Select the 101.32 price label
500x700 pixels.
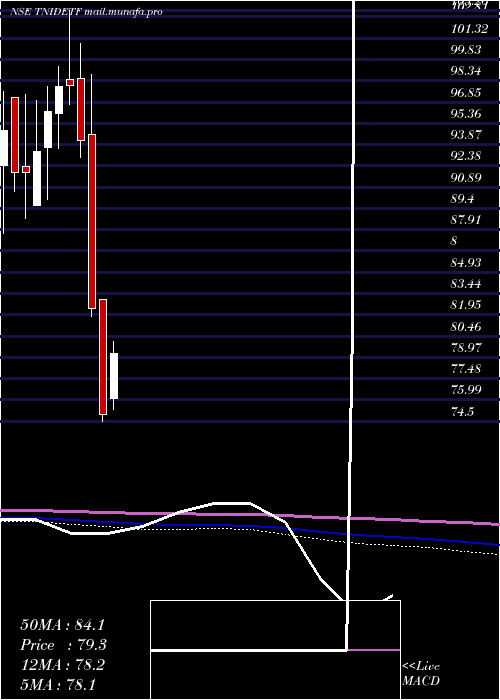[469, 29]
